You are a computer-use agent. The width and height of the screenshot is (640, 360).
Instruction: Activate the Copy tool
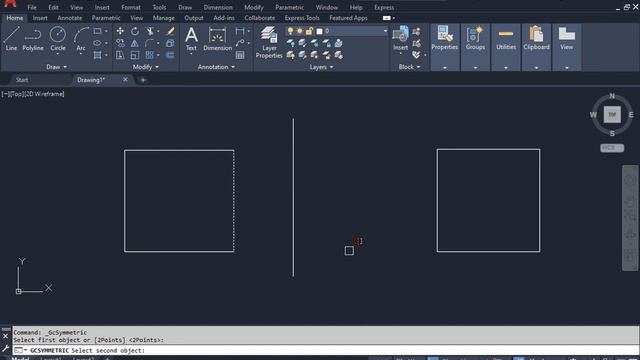point(120,43)
